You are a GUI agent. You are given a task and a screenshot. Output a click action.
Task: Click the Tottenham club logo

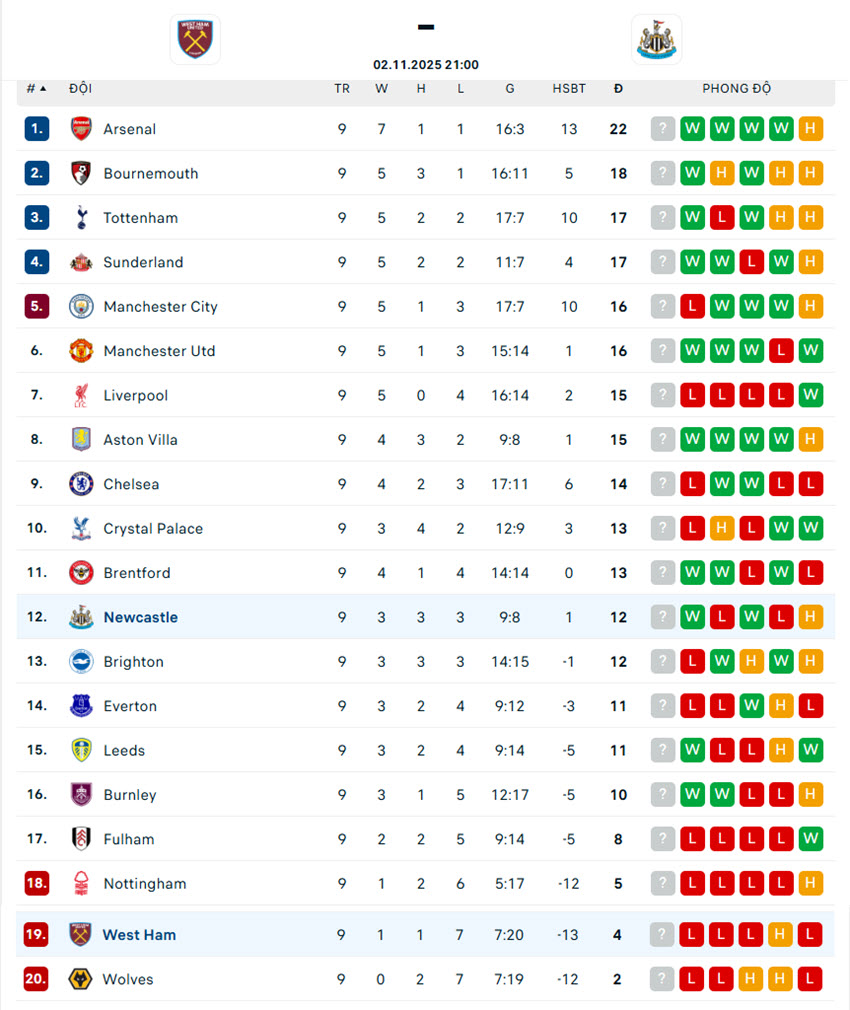[81, 218]
